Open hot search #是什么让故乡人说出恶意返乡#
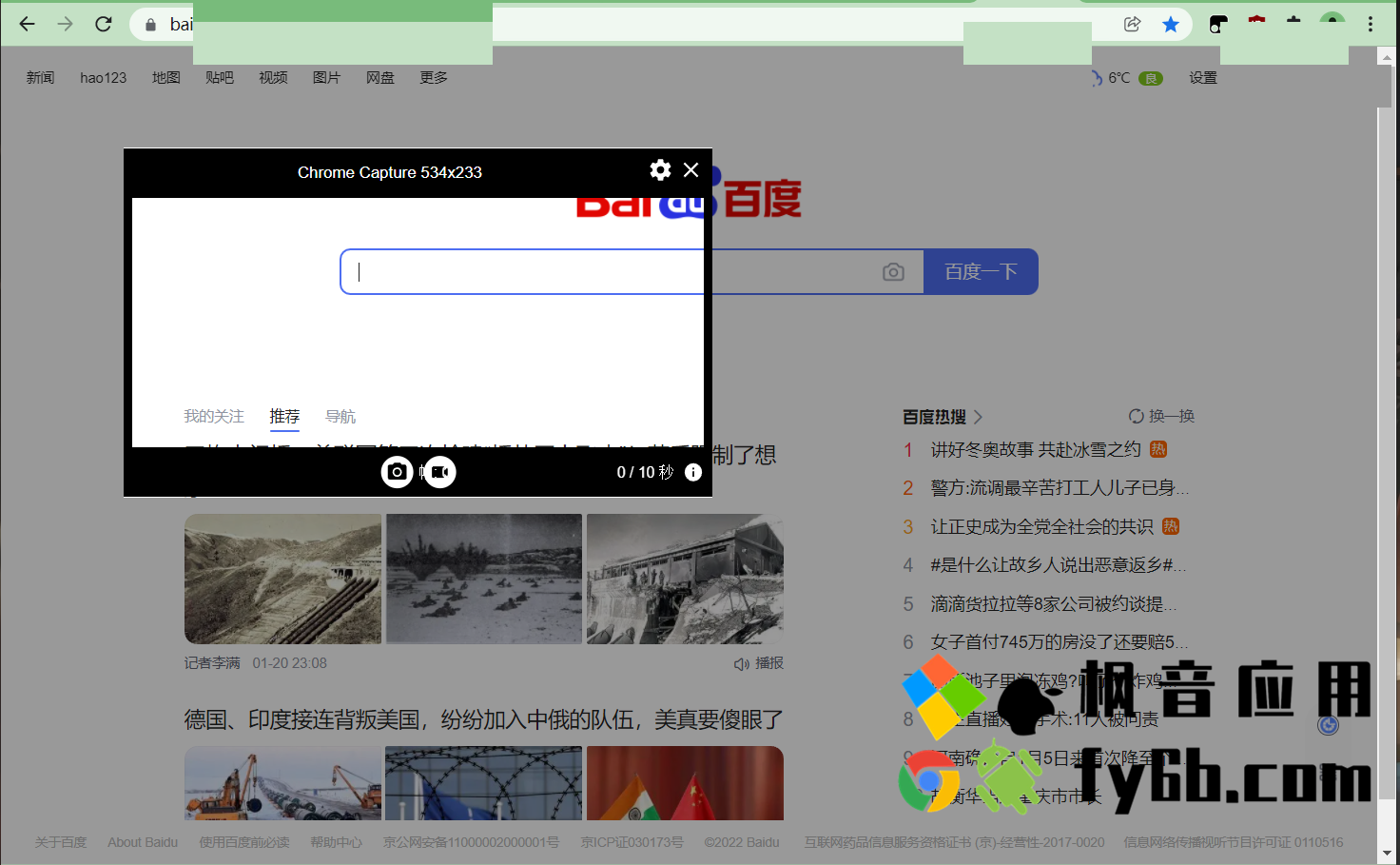The height and width of the screenshot is (865, 1400). click(1058, 565)
